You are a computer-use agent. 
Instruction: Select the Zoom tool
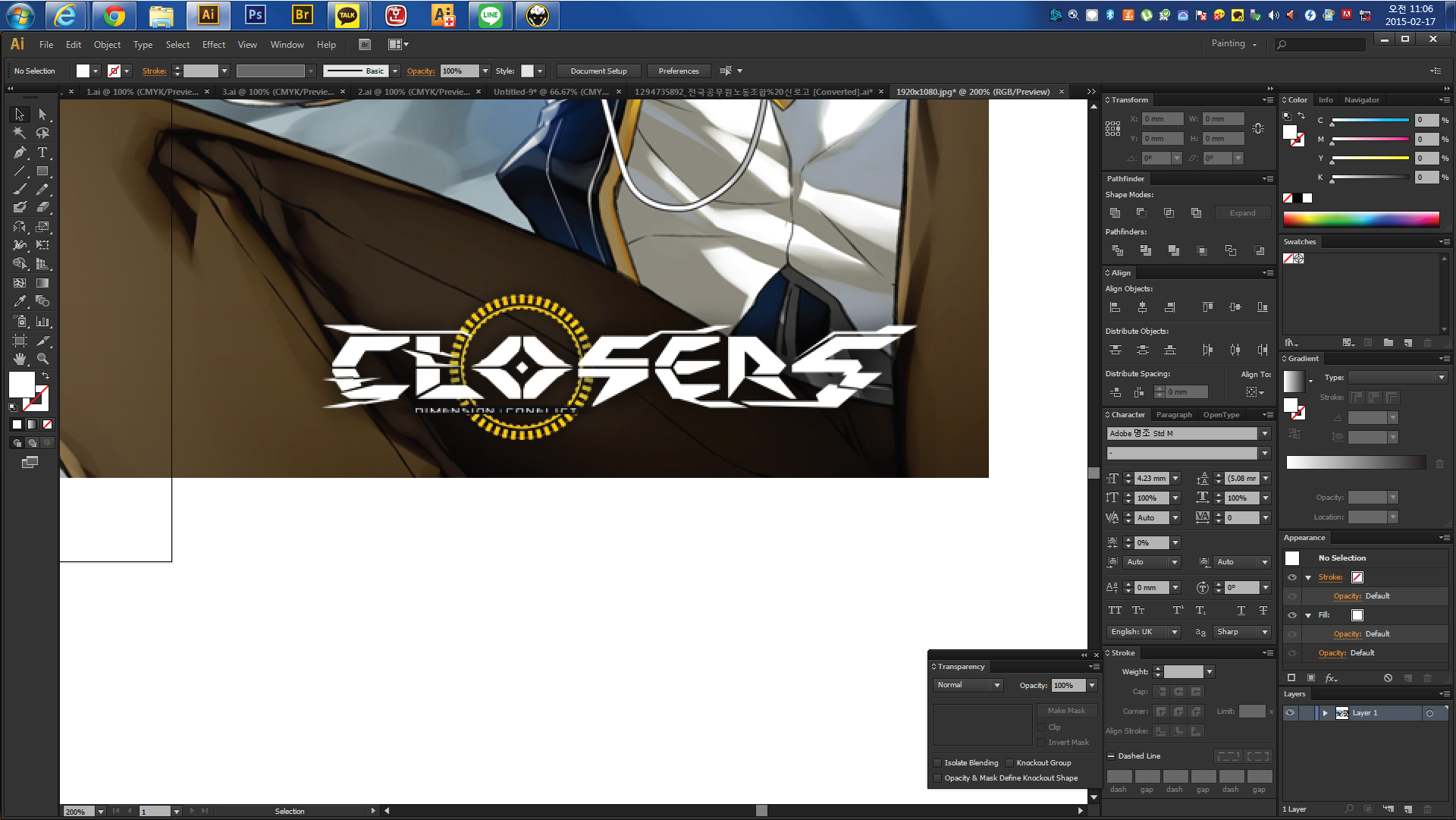click(x=42, y=359)
